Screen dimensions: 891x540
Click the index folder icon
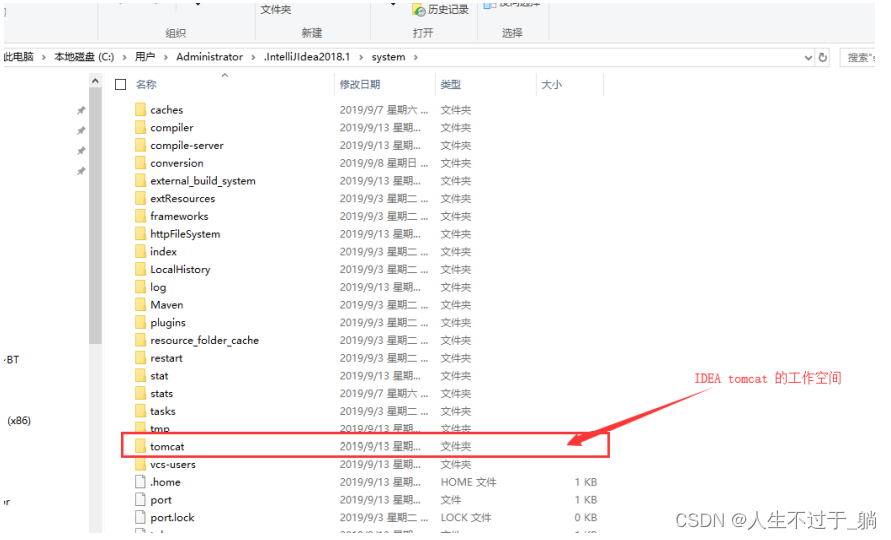click(140, 251)
